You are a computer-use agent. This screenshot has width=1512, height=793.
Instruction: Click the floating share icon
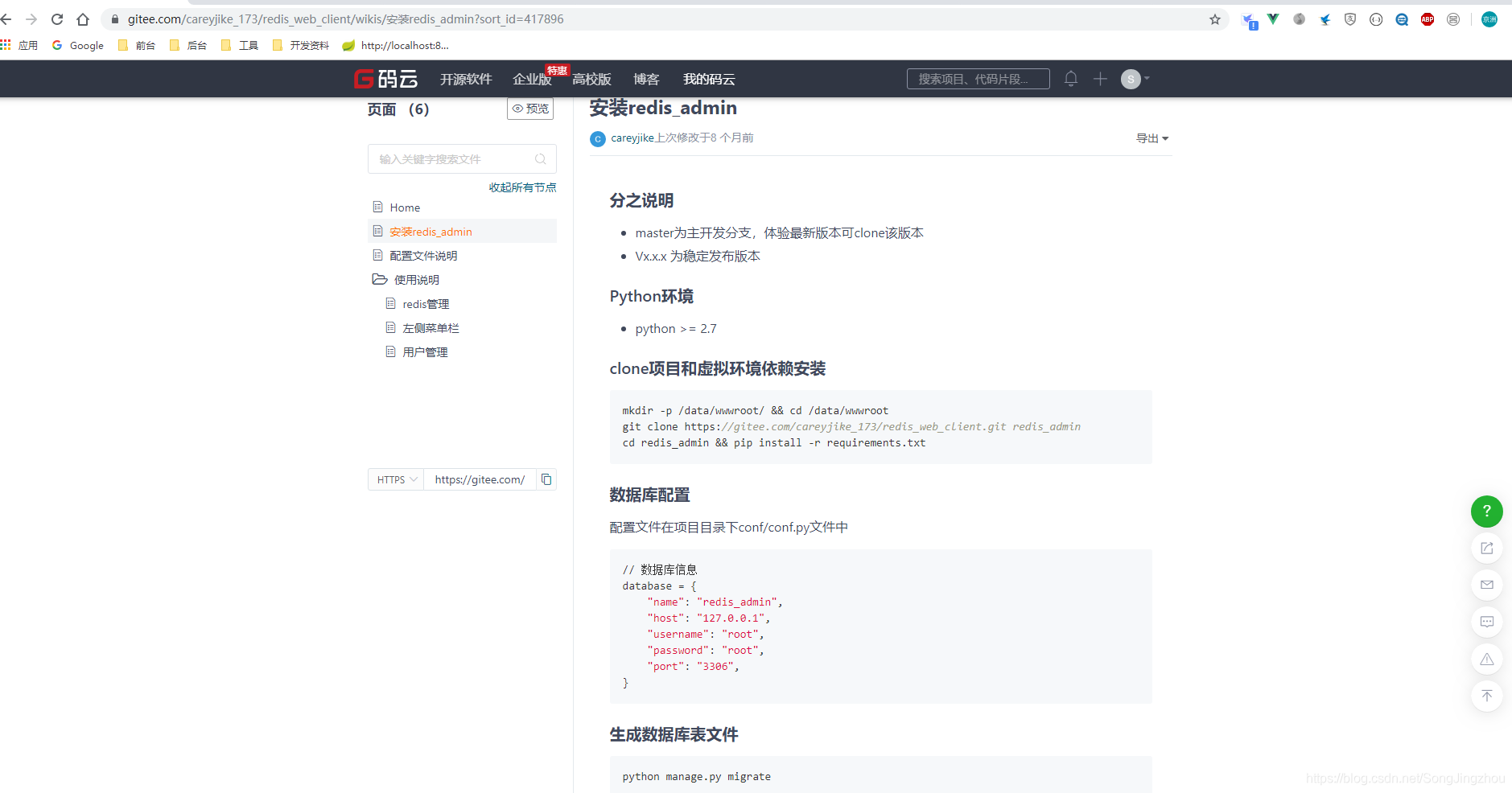(x=1486, y=548)
